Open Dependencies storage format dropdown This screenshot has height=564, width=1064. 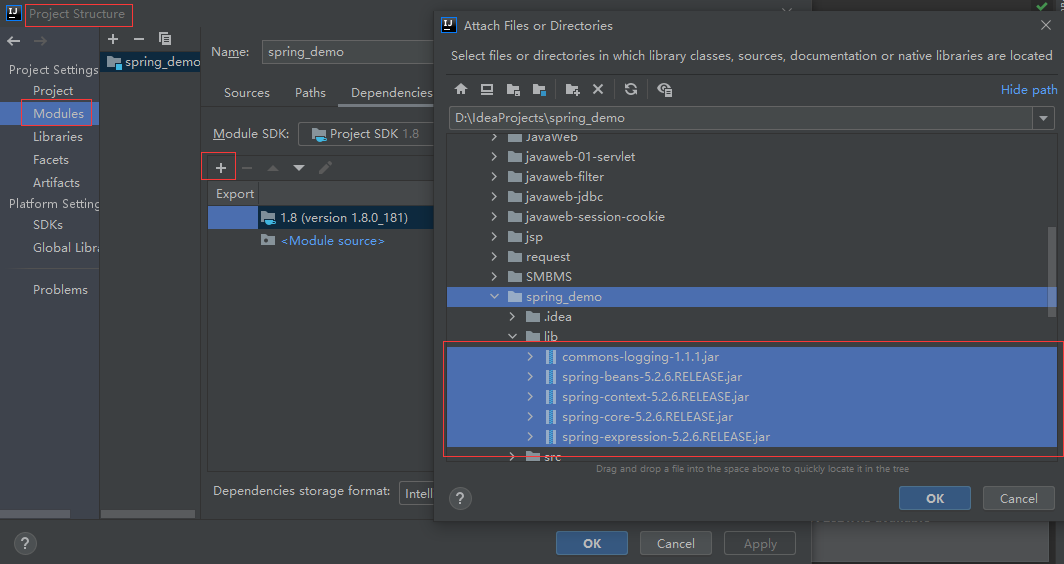click(417, 493)
